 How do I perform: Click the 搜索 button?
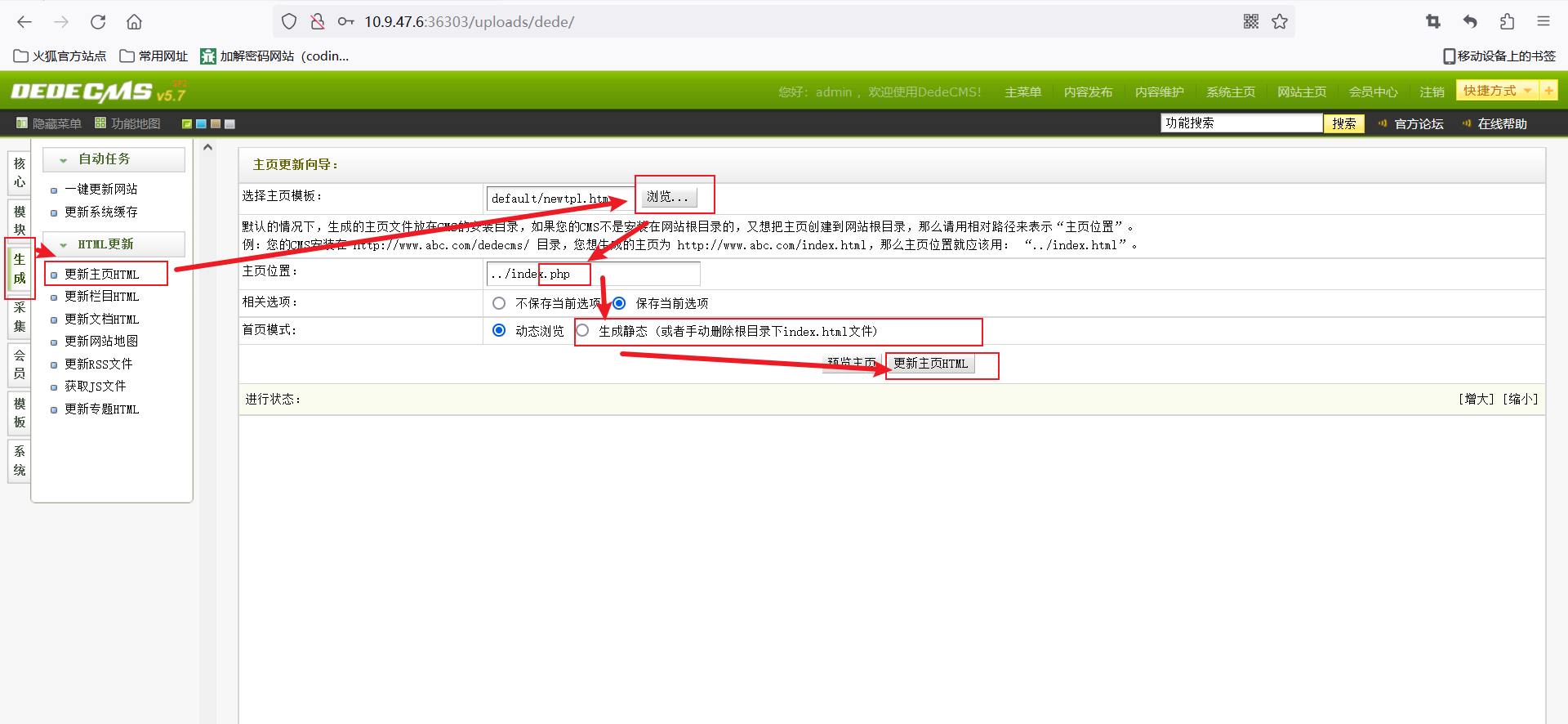coord(1343,123)
